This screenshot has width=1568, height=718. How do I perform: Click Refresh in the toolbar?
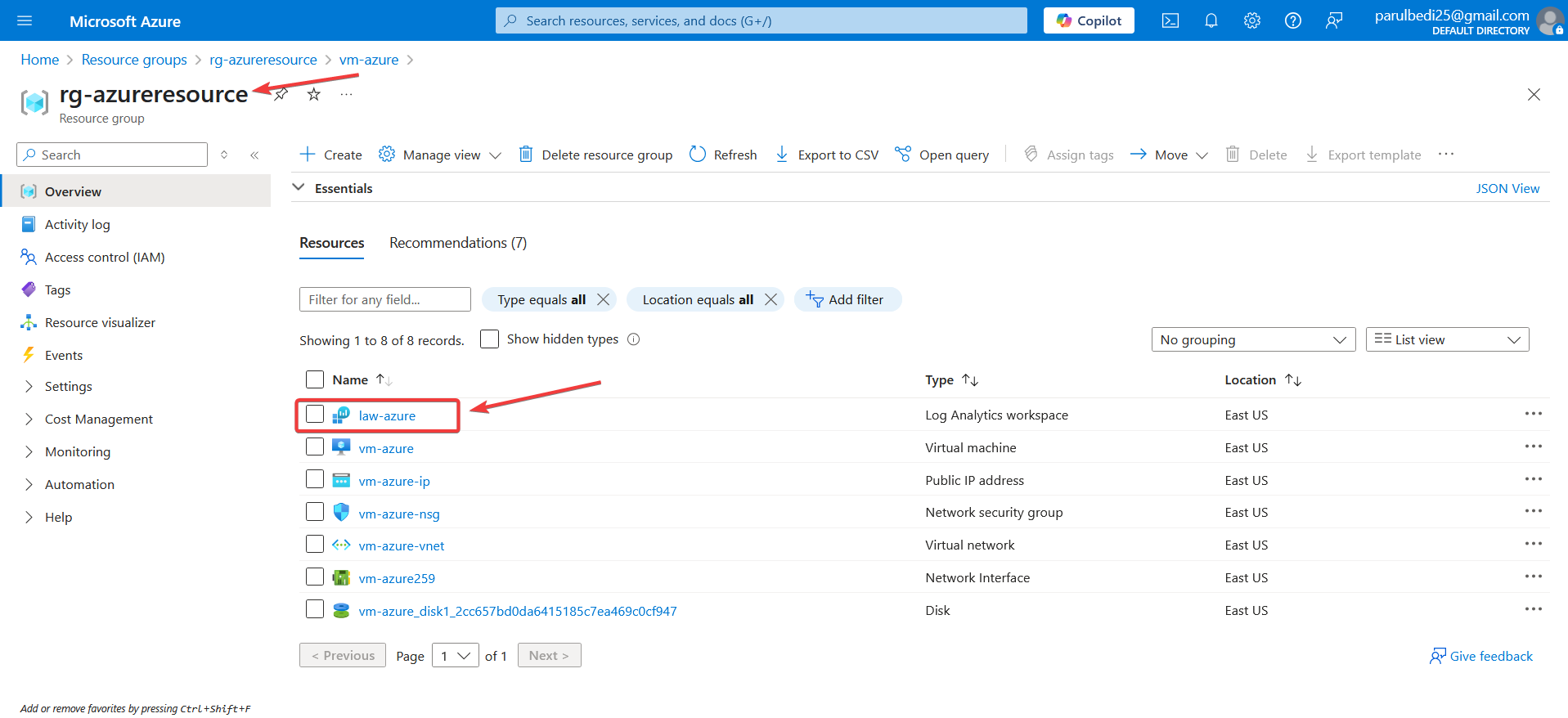point(723,155)
